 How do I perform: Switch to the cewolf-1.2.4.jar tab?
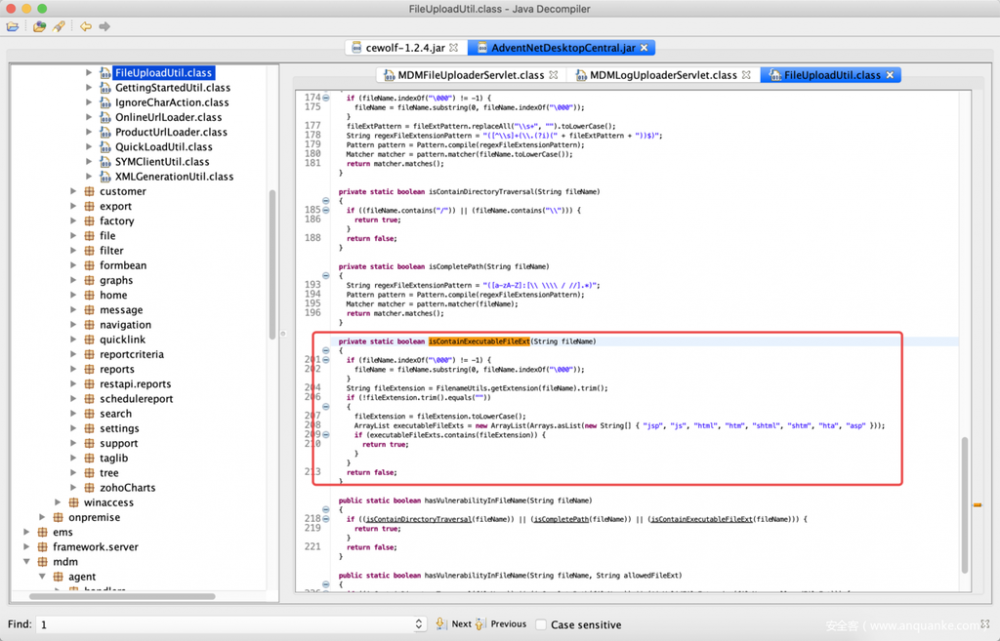coord(398,46)
